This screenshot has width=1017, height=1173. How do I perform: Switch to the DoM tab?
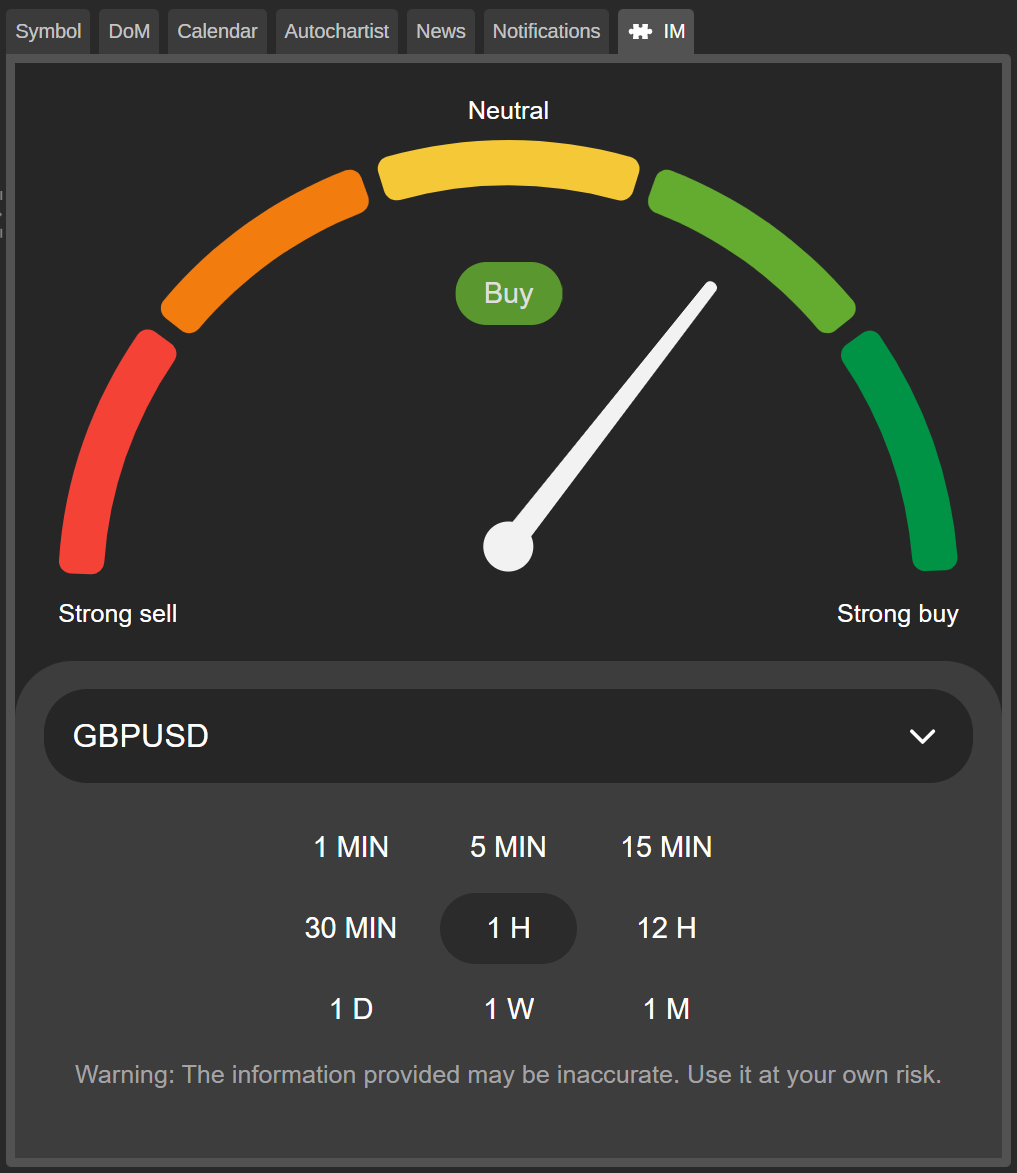click(x=129, y=32)
